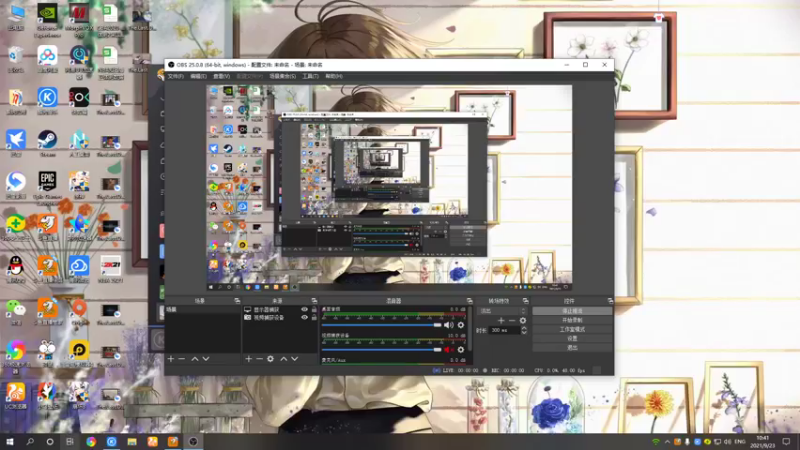Open Task View on the taskbar
Viewport: 800px width, 450px height.
tap(70, 442)
